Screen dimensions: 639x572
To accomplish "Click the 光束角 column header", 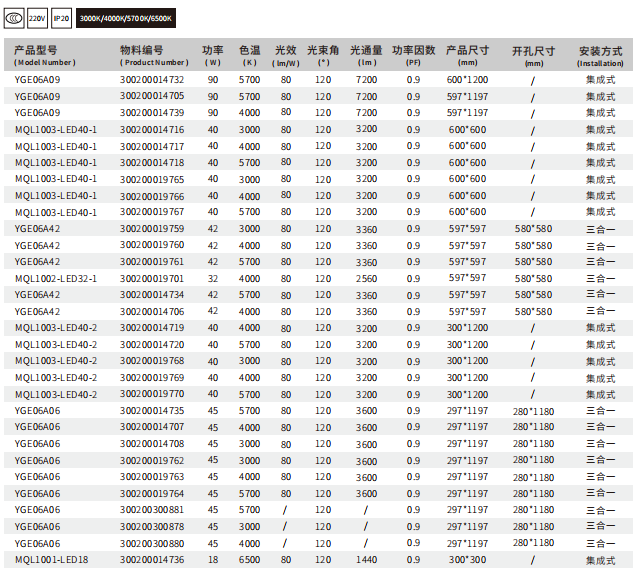I will pos(323,55).
